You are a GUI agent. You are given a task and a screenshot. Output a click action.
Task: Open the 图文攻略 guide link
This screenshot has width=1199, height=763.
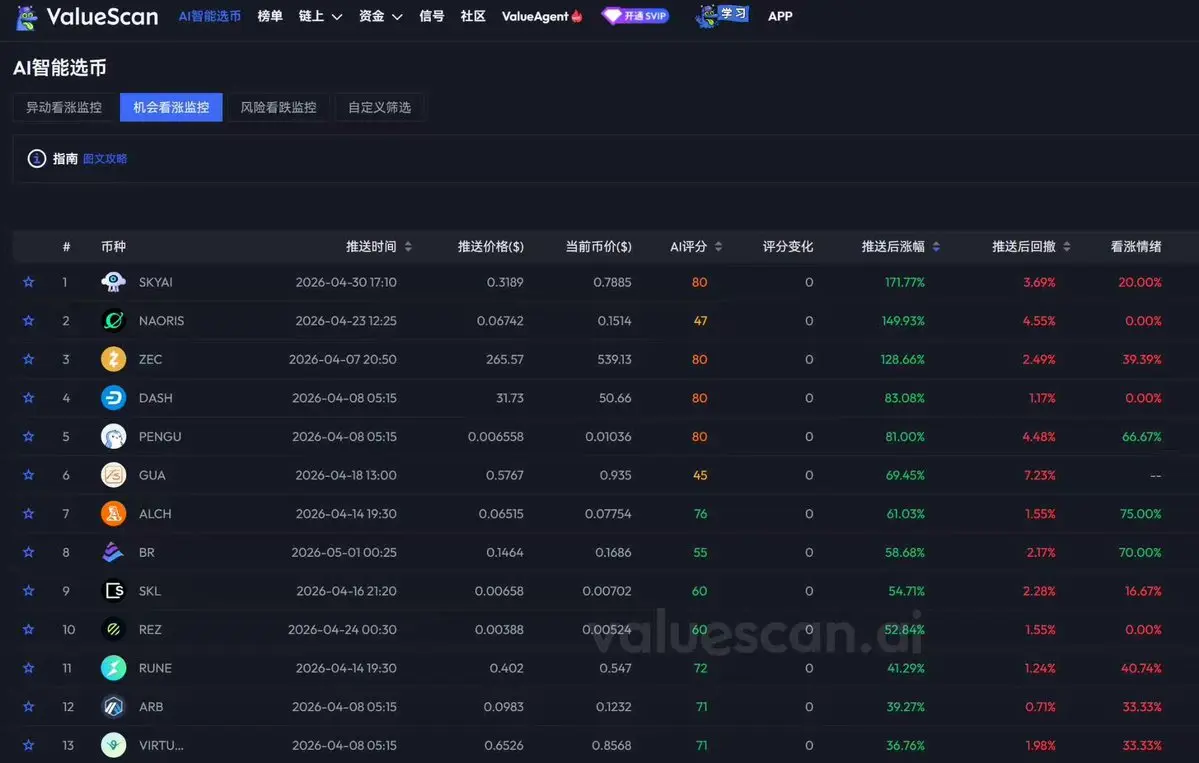pyautogui.click(x=105, y=158)
